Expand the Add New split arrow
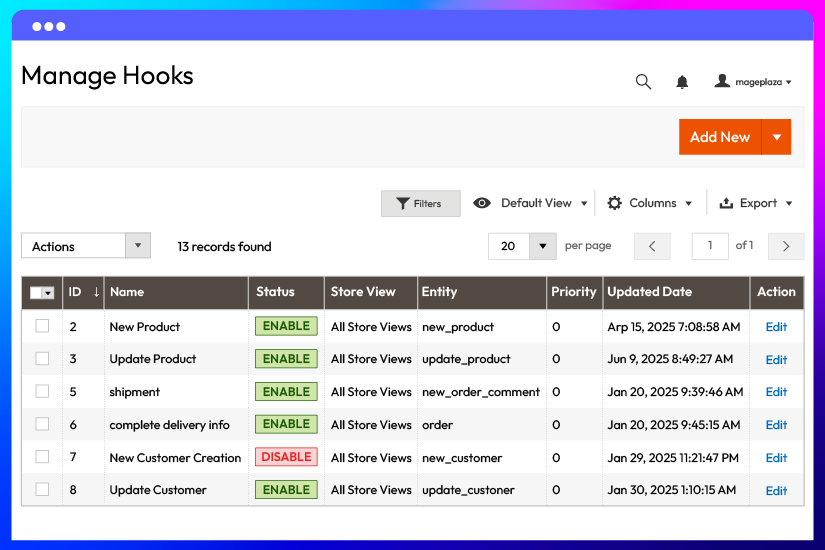 coord(776,137)
